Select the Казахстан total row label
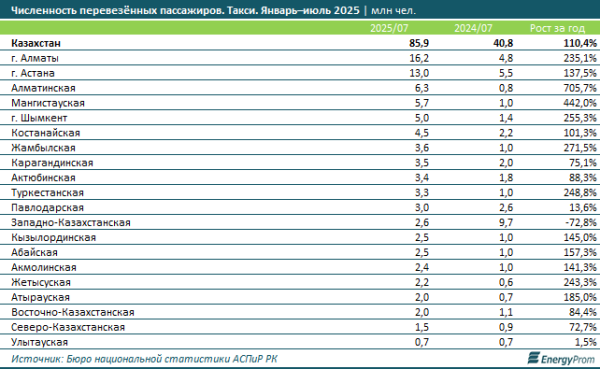Image resolution: width=600 pixels, height=369 pixels. (36, 43)
